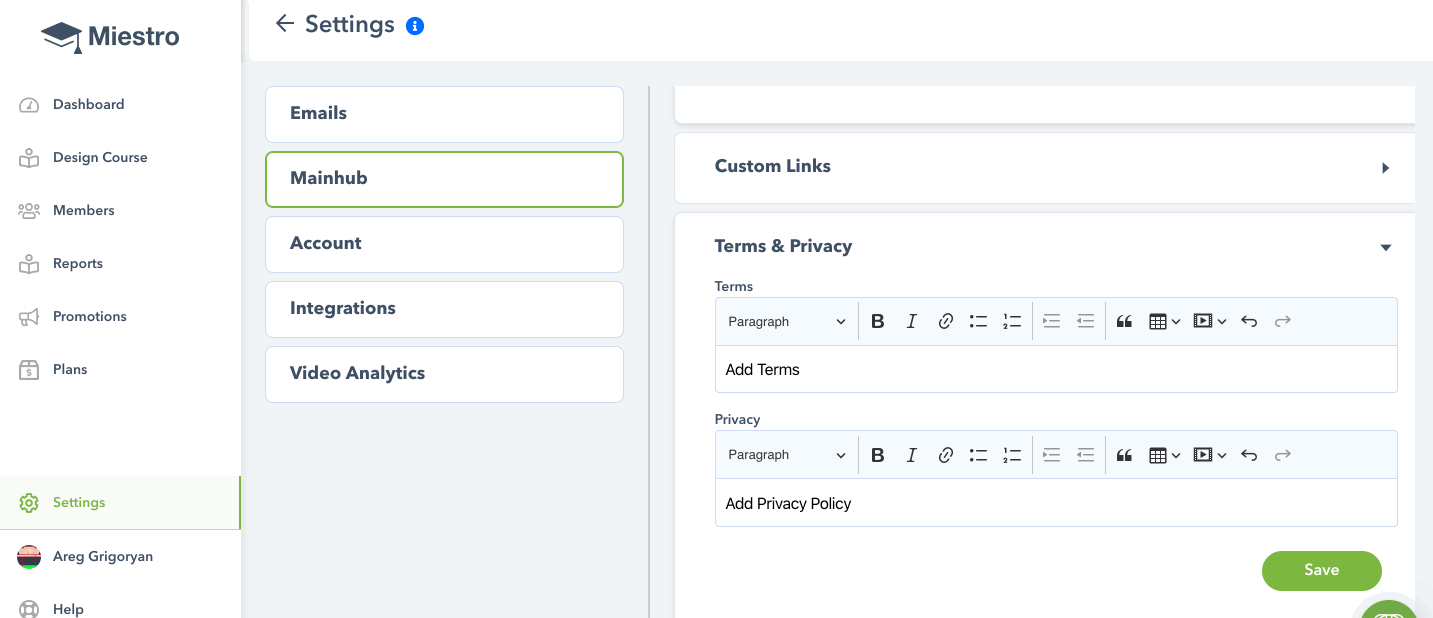Open the Paragraph style dropdown for Terms
This screenshot has height=618, width=1433.
pos(787,322)
